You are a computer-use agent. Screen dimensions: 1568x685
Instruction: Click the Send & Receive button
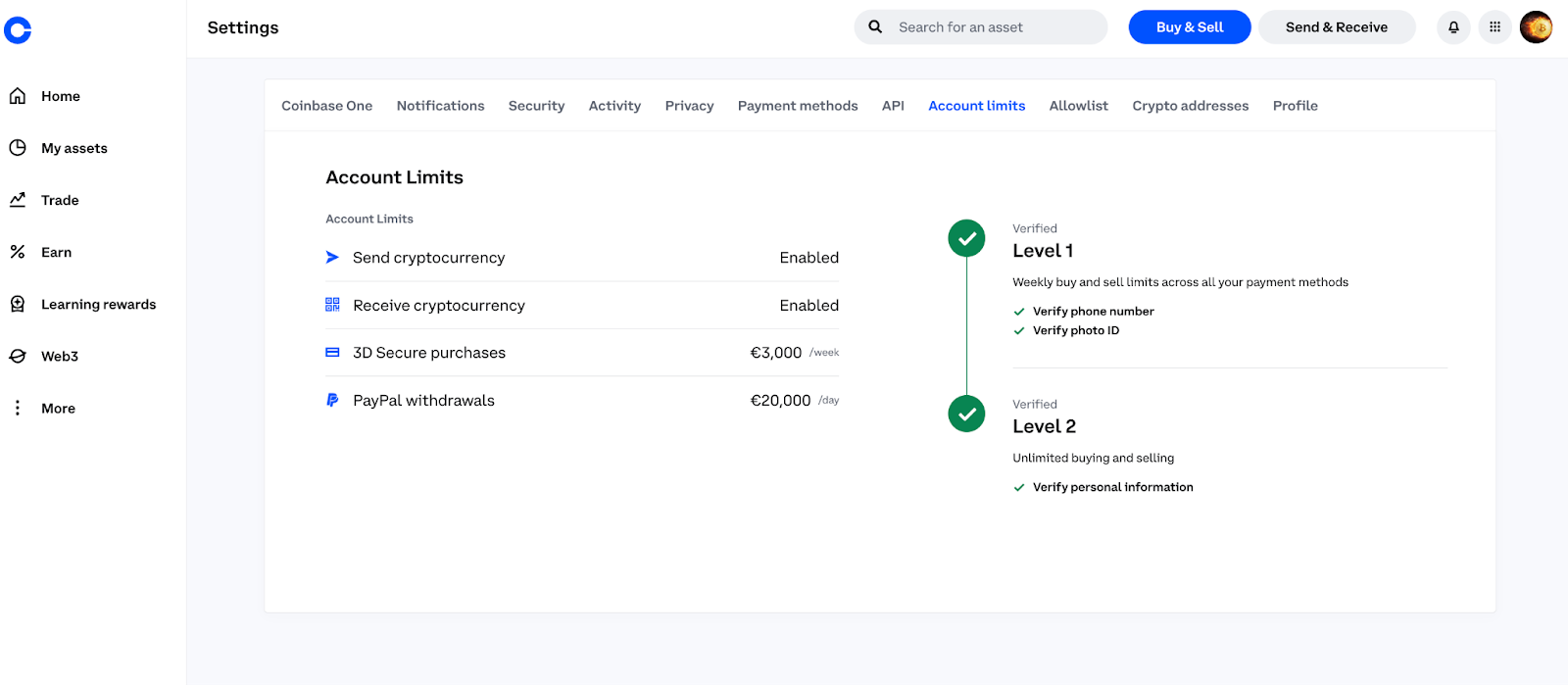click(x=1336, y=27)
